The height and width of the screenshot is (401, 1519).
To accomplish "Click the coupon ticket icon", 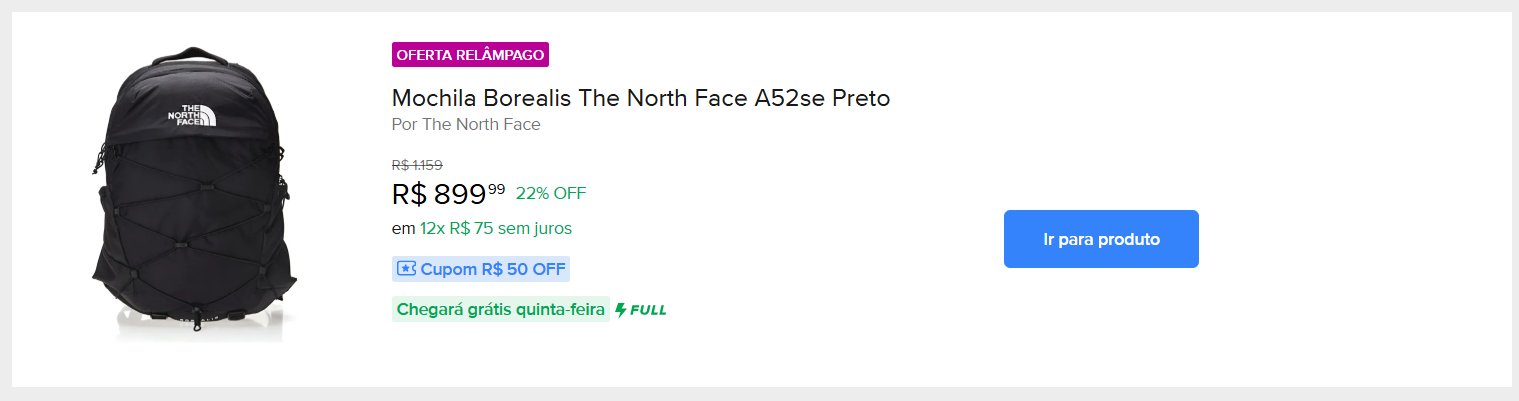I will [406, 269].
